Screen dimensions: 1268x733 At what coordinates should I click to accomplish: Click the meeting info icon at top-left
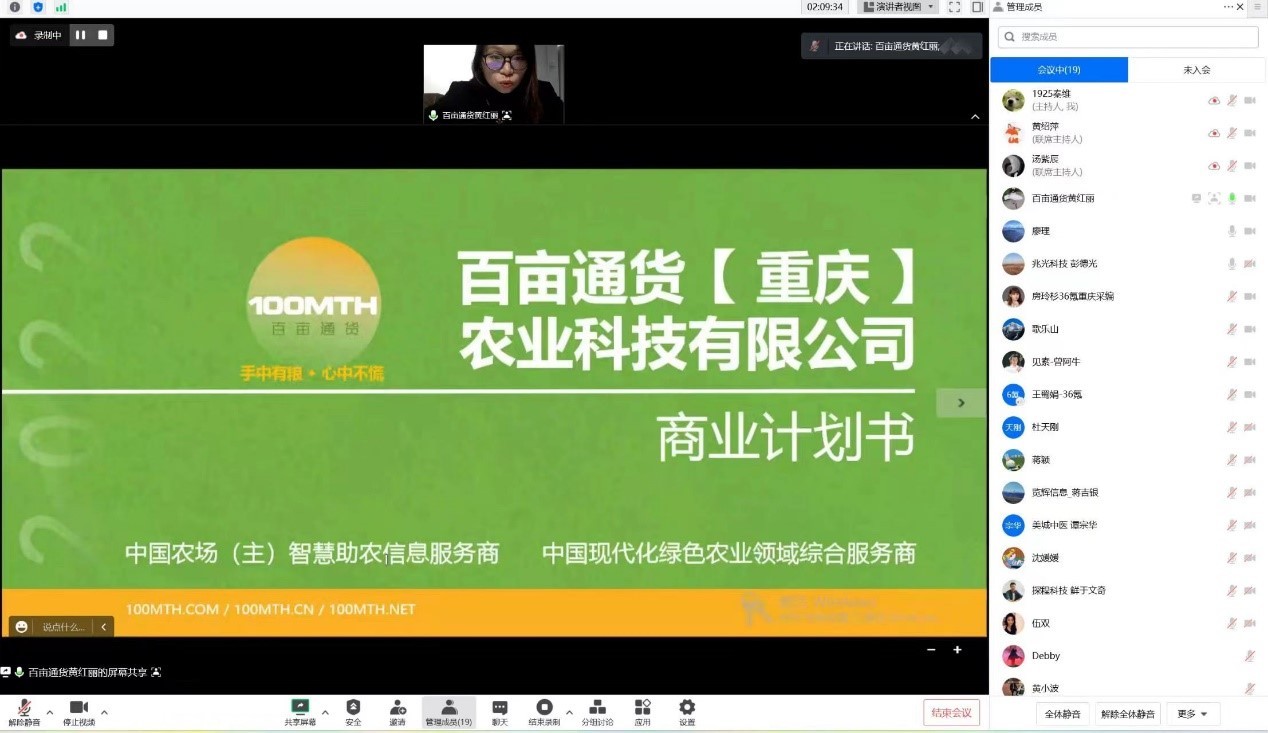coord(14,7)
